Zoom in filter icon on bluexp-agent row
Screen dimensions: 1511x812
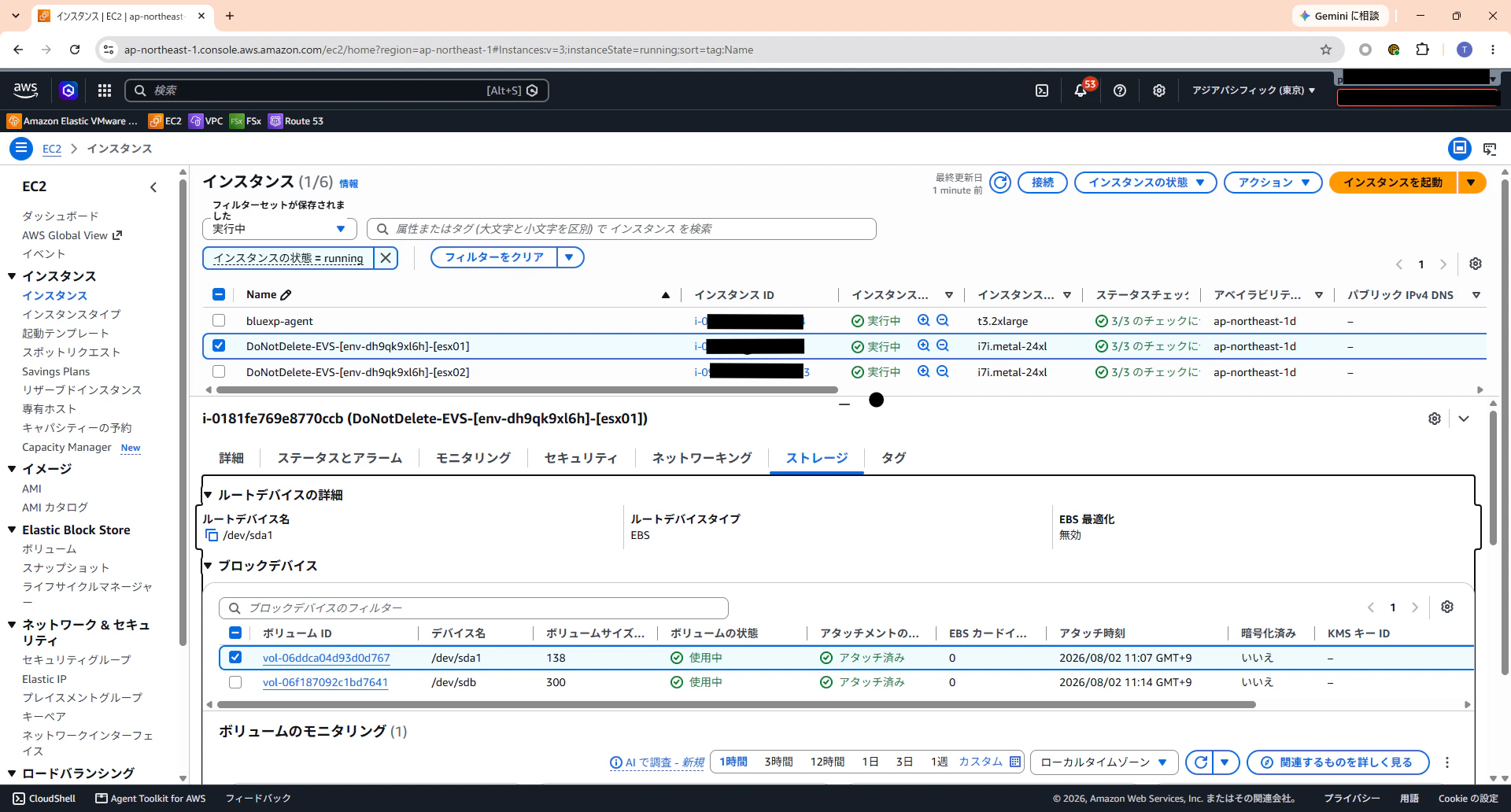coord(924,320)
